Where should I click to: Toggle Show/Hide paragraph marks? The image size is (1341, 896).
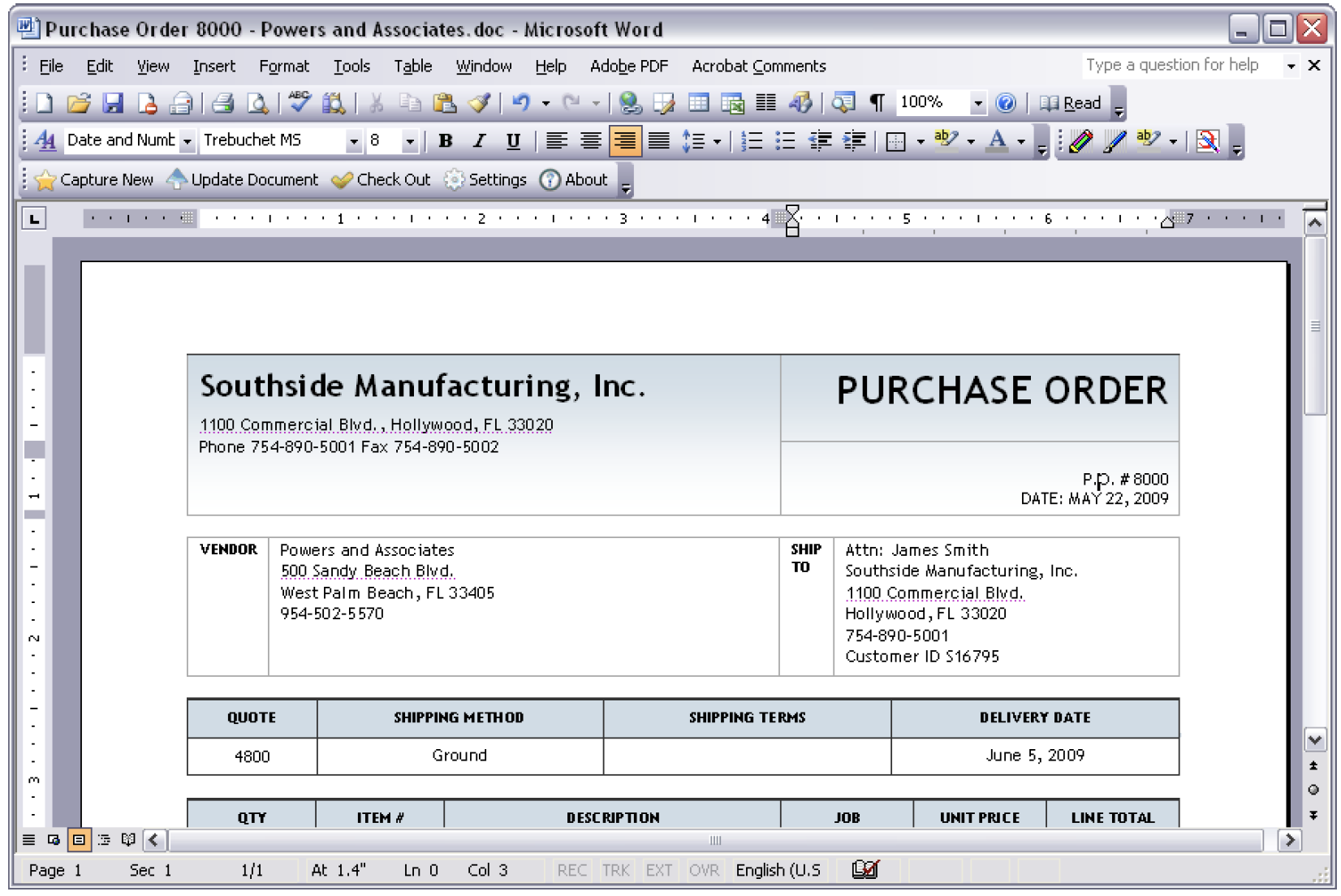point(877,103)
